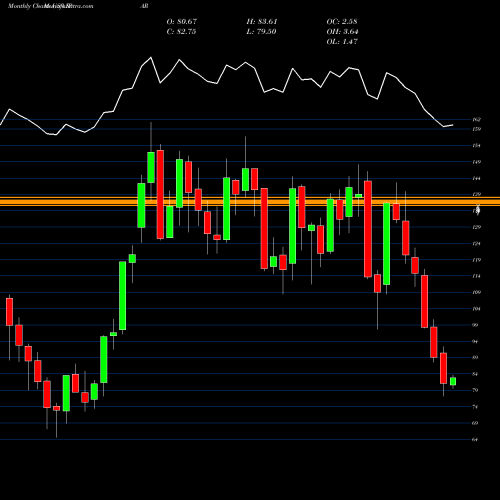Click the first red candle at chart start

pos(9,312)
